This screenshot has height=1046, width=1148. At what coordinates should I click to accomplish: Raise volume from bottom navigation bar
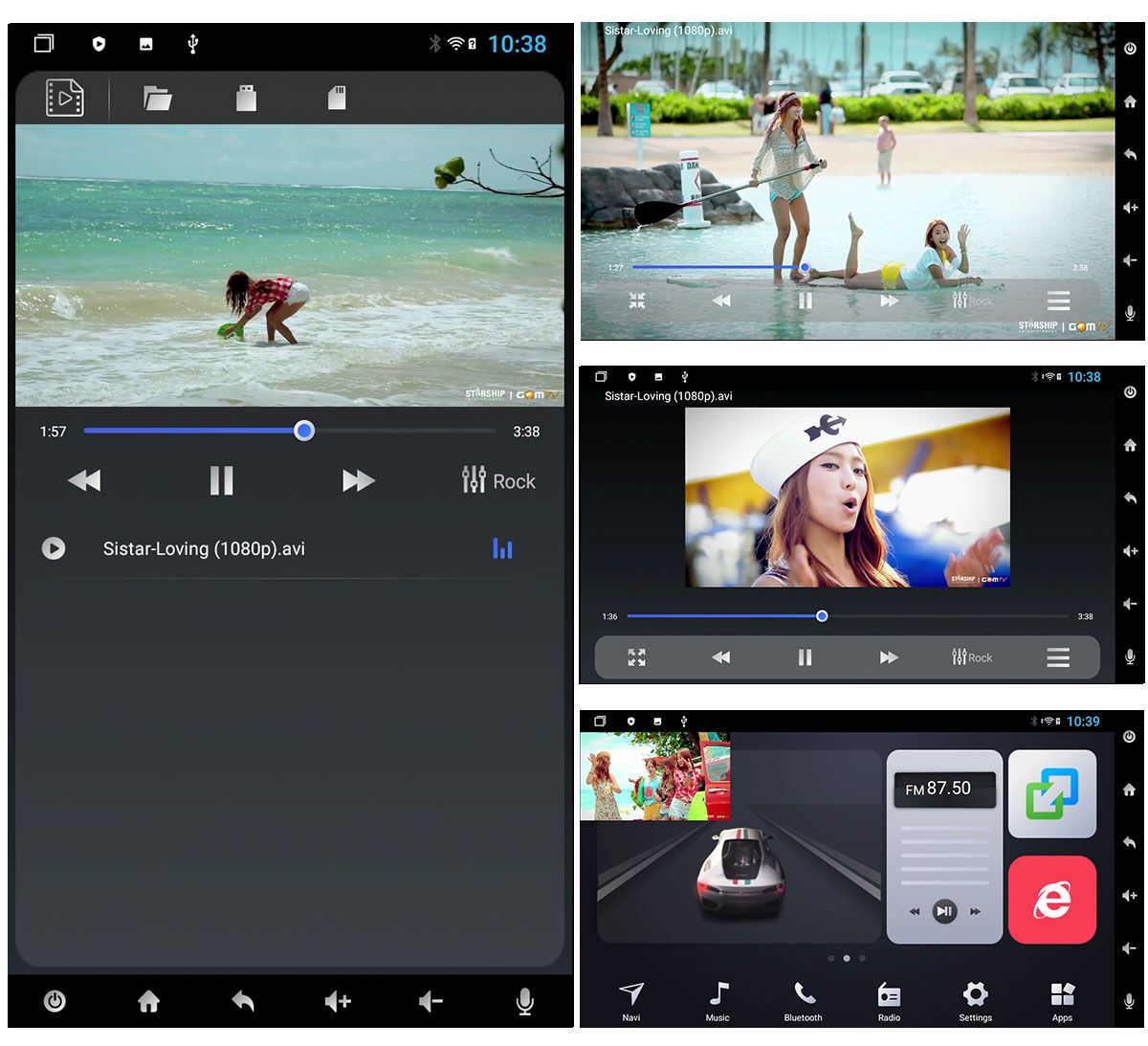click(x=337, y=1002)
